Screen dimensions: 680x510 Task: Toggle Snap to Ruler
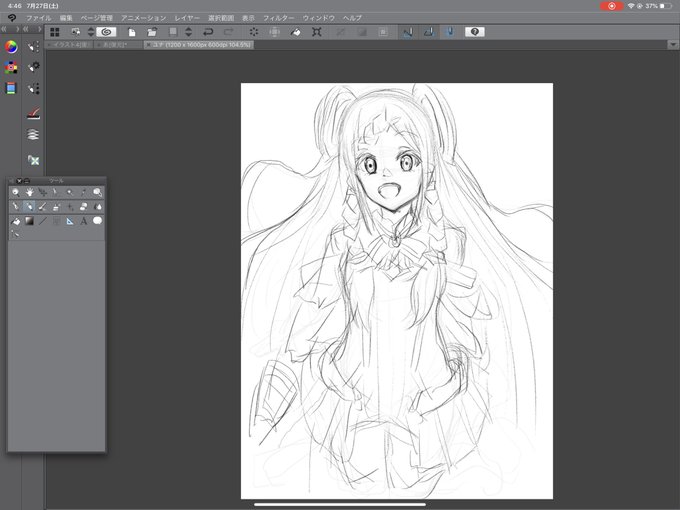point(408,32)
